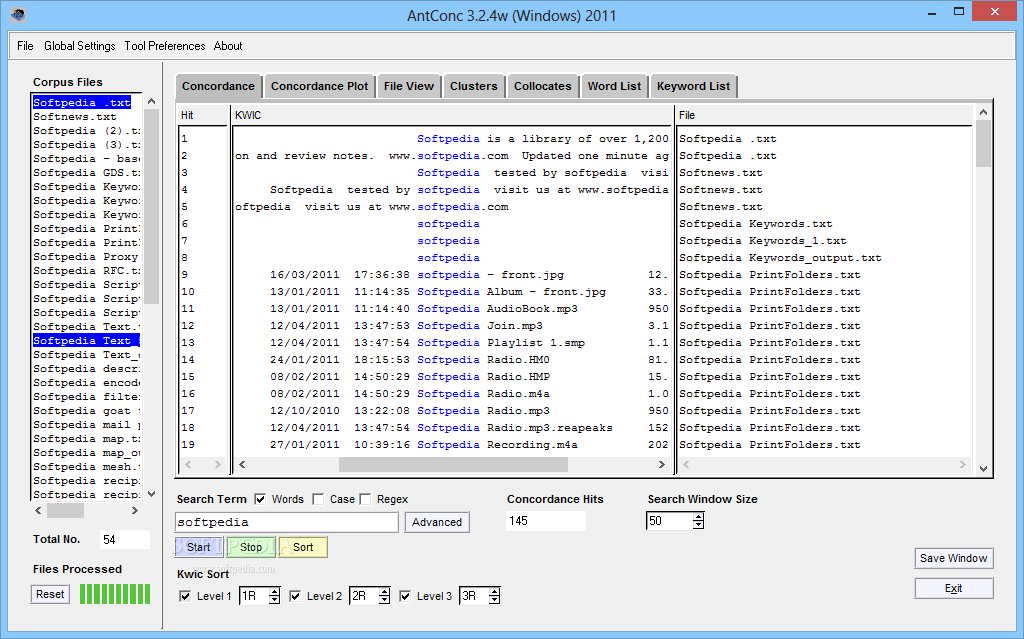Click corpus files horizontal scroll-left arrow

[x=38, y=510]
